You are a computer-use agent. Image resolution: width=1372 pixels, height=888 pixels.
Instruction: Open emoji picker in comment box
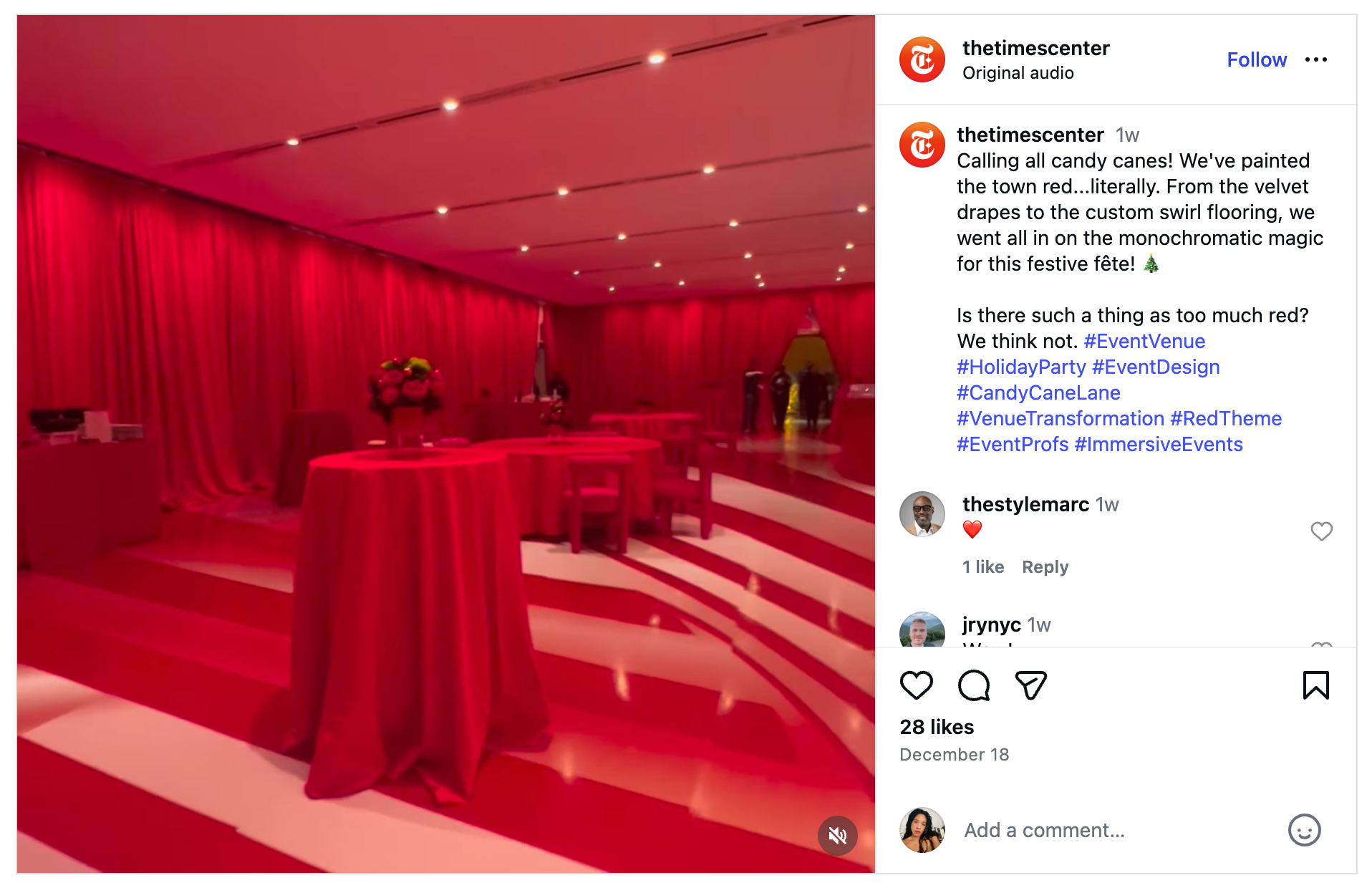1304,830
